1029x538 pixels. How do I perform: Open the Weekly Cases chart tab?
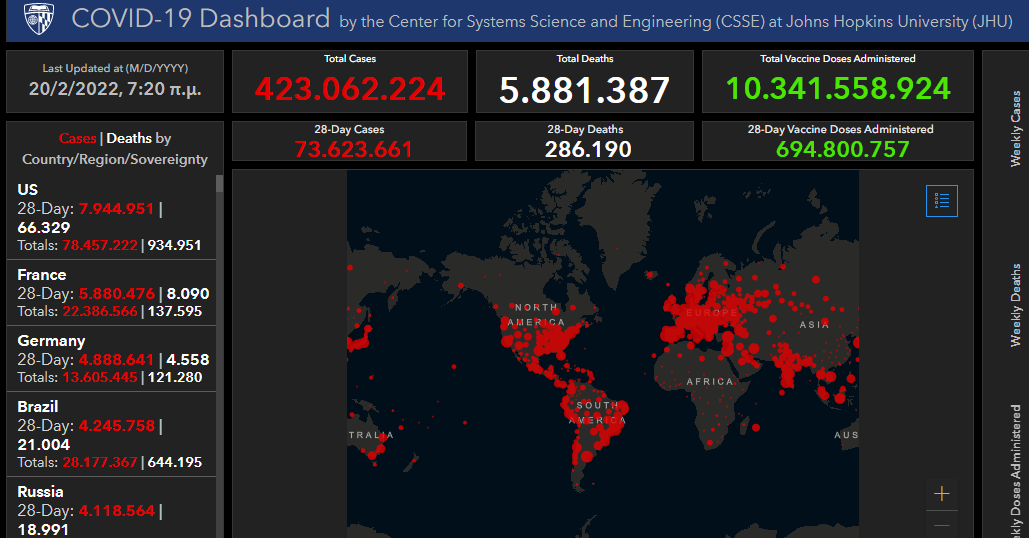click(x=1016, y=129)
